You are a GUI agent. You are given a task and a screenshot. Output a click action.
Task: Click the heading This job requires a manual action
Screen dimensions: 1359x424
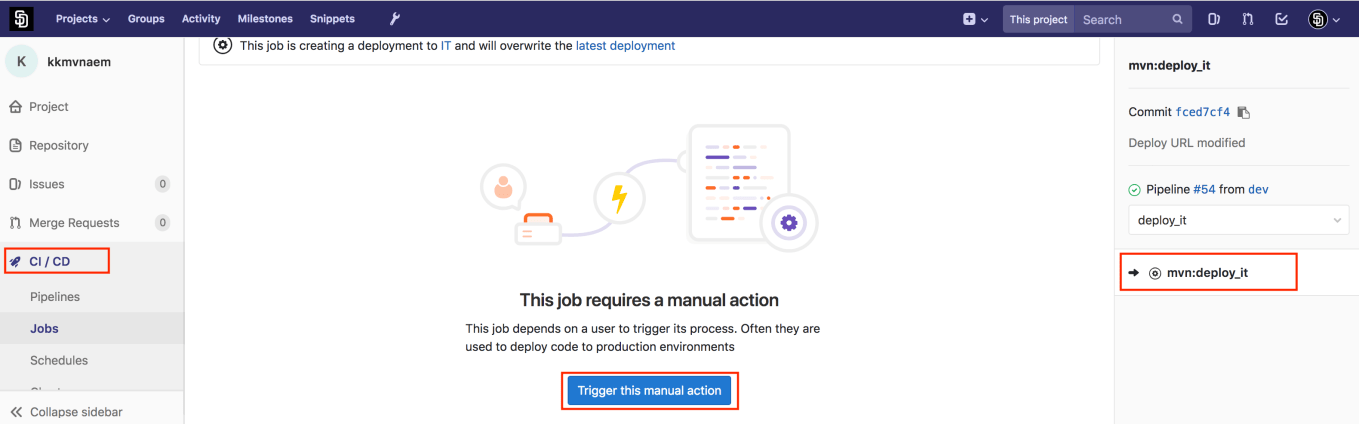pos(649,300)
